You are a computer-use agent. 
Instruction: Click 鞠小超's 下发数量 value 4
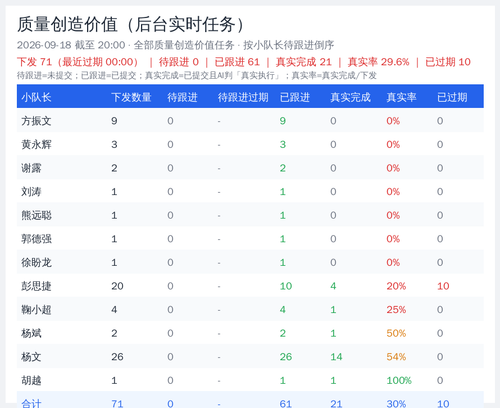[114, 310]
